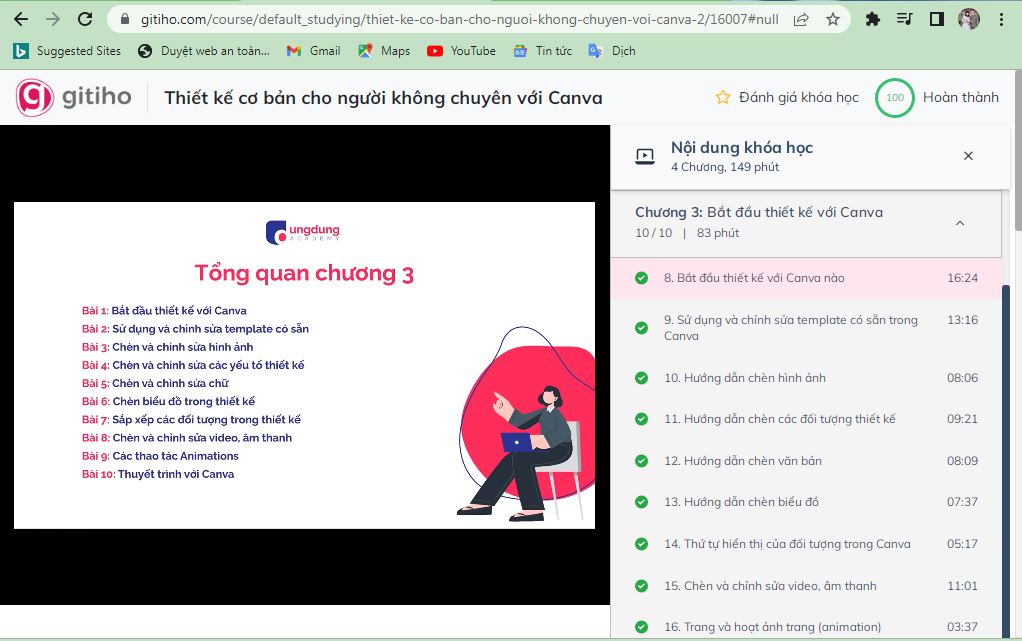
Task: Open the Chrome profile avatar
Action: coord(969,19)
